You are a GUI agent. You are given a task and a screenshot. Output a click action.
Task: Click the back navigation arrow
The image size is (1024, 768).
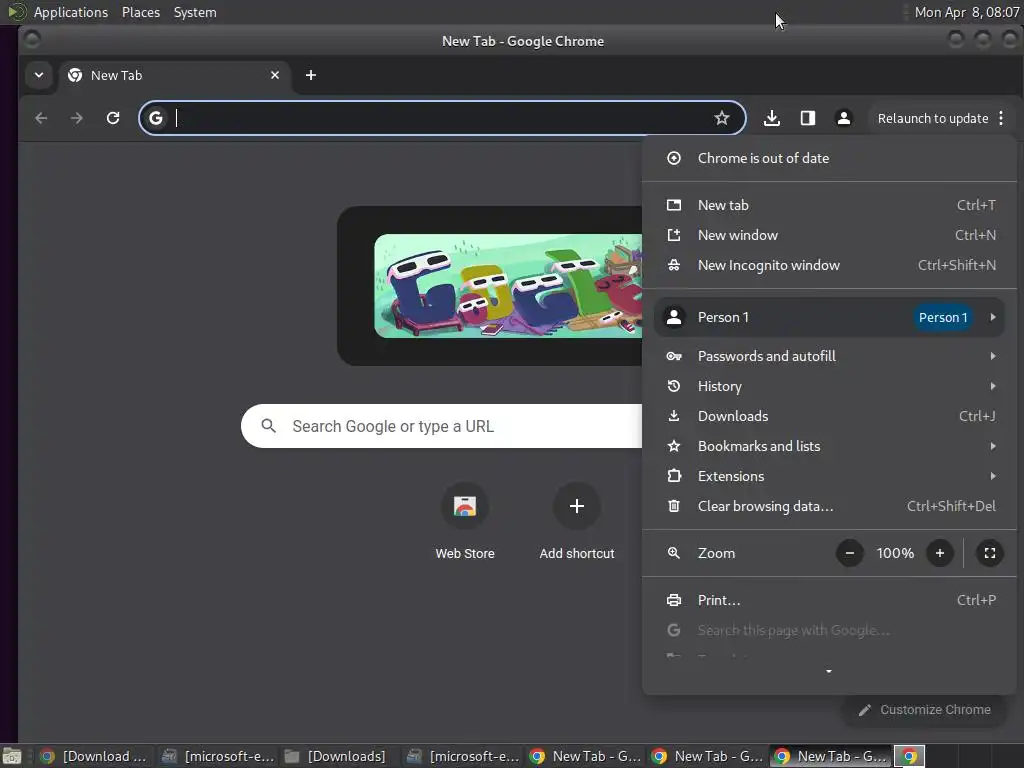41,118
